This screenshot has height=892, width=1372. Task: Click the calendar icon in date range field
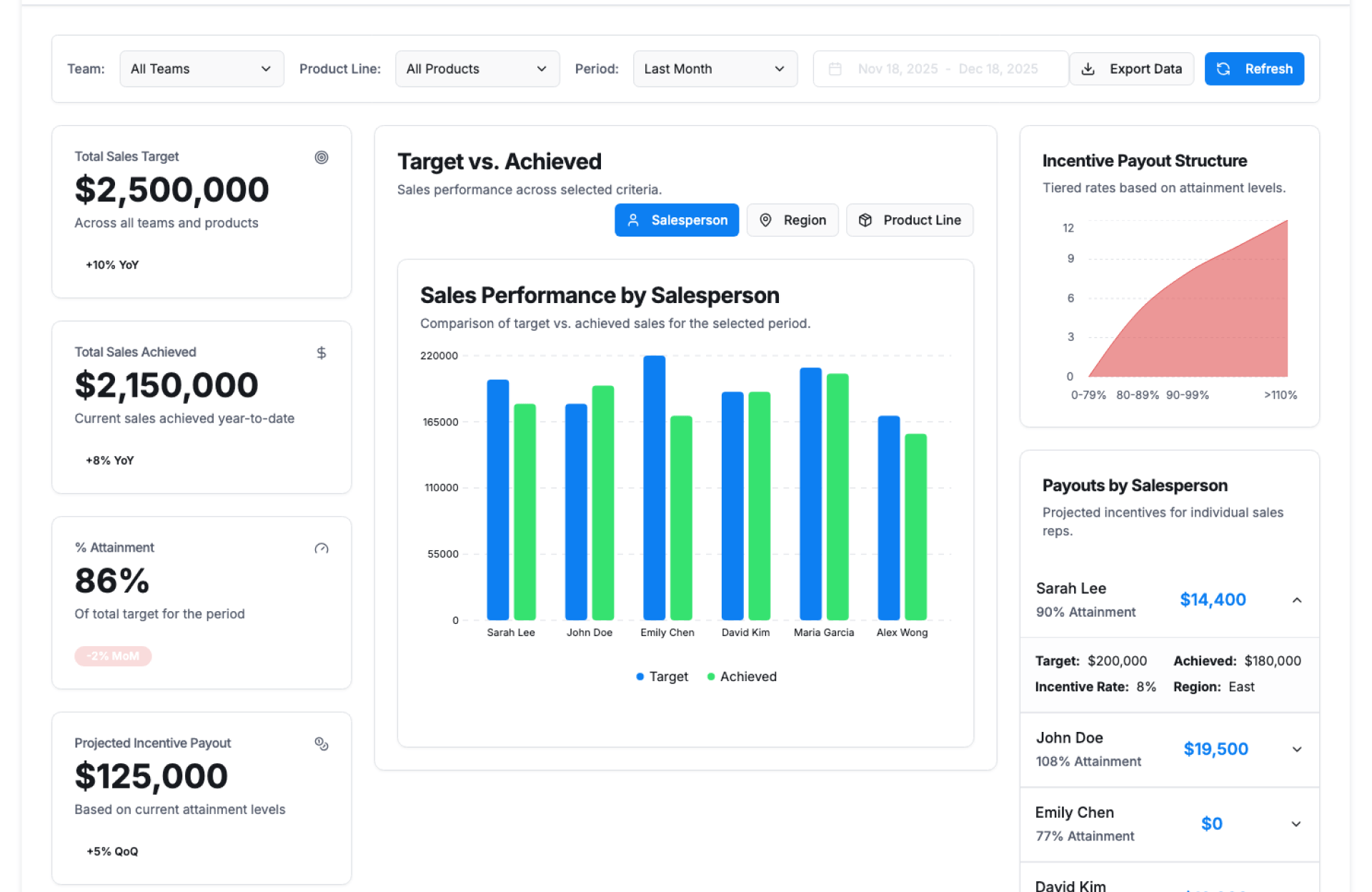[x=835, y=69]
